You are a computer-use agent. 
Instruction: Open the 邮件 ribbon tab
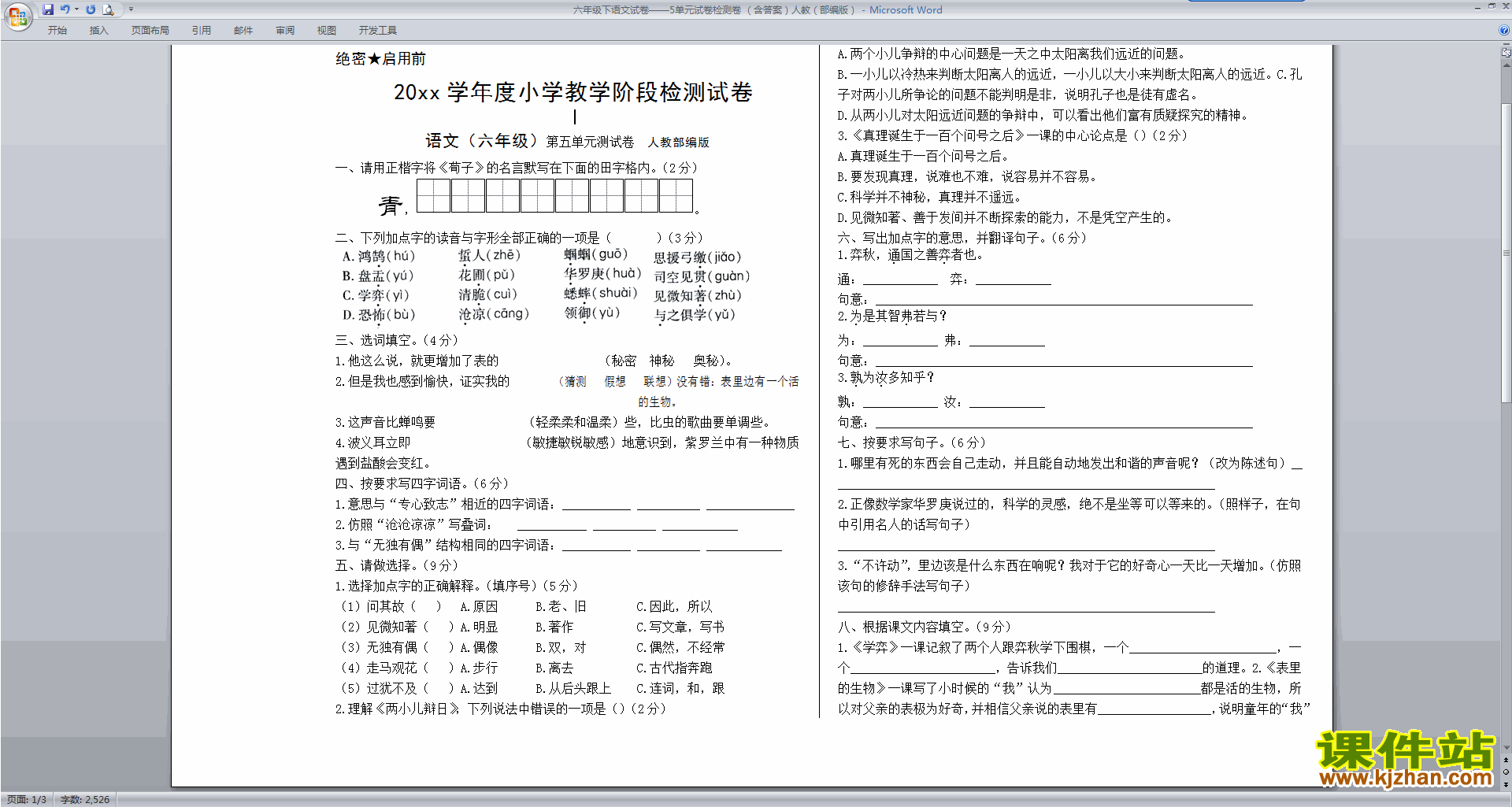(x=243, y=30)
